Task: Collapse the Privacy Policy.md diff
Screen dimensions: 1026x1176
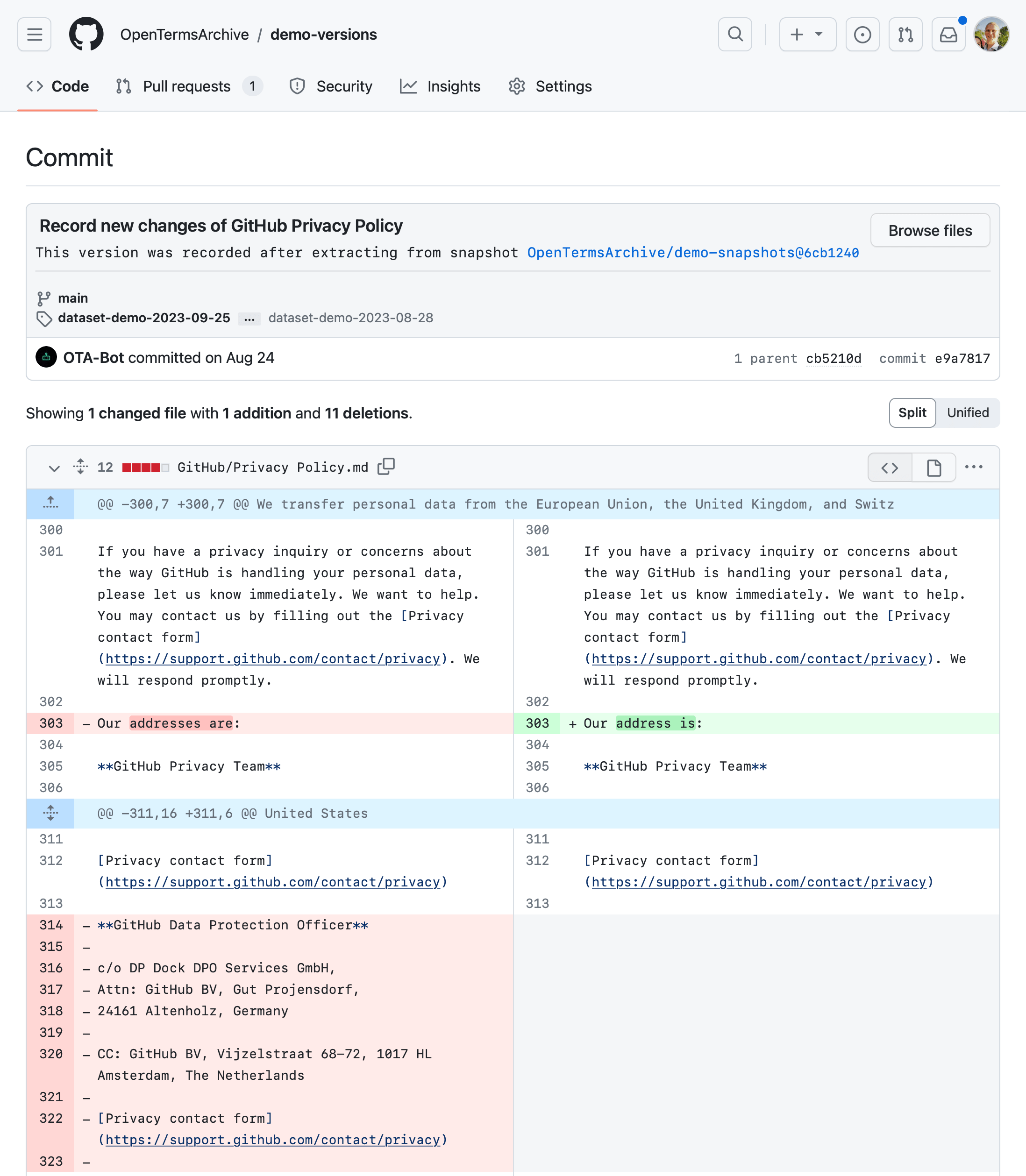Action: [x=54, y=468]
